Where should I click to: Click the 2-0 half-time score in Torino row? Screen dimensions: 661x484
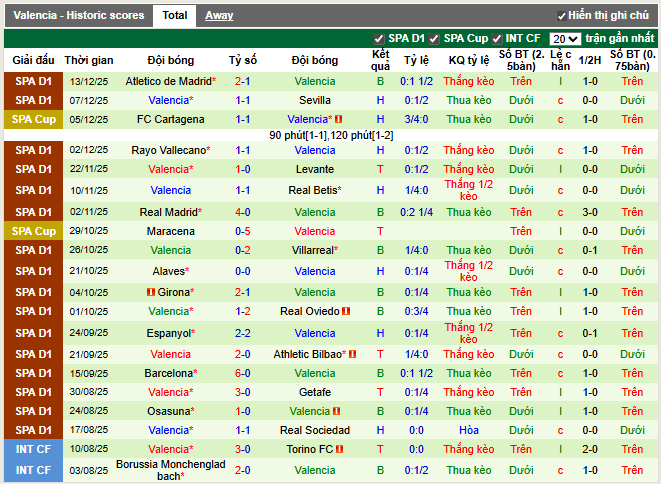coord(590,449)
